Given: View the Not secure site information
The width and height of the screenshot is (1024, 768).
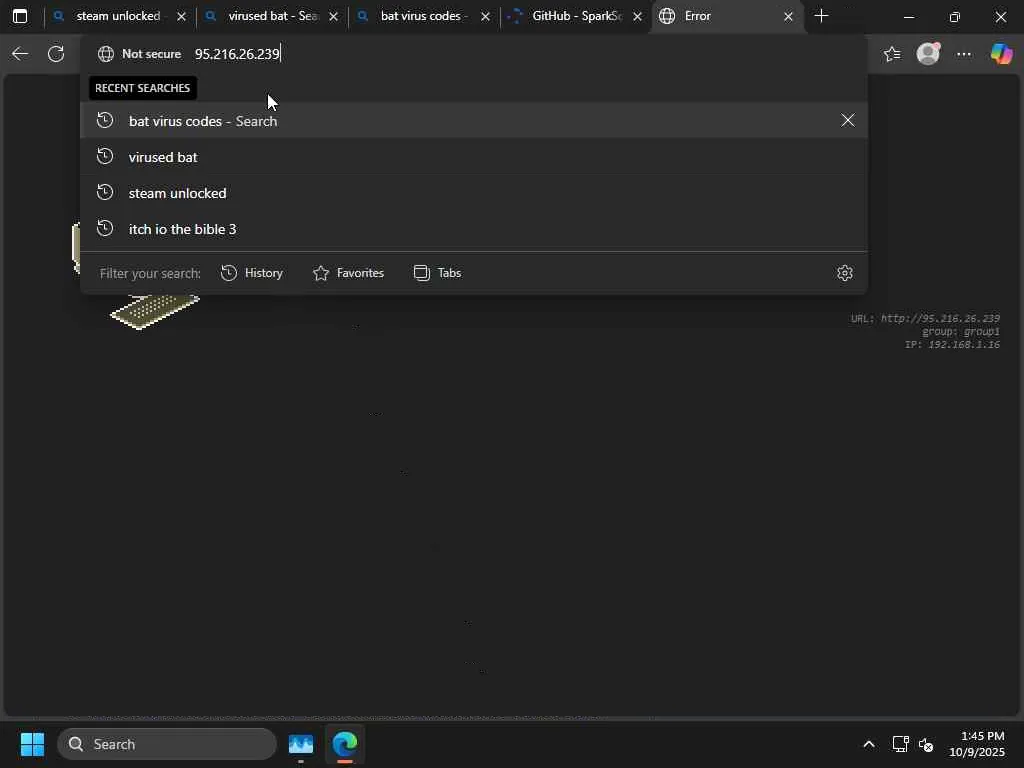Looking at the screenshot, I should click(x=139, y=54).
